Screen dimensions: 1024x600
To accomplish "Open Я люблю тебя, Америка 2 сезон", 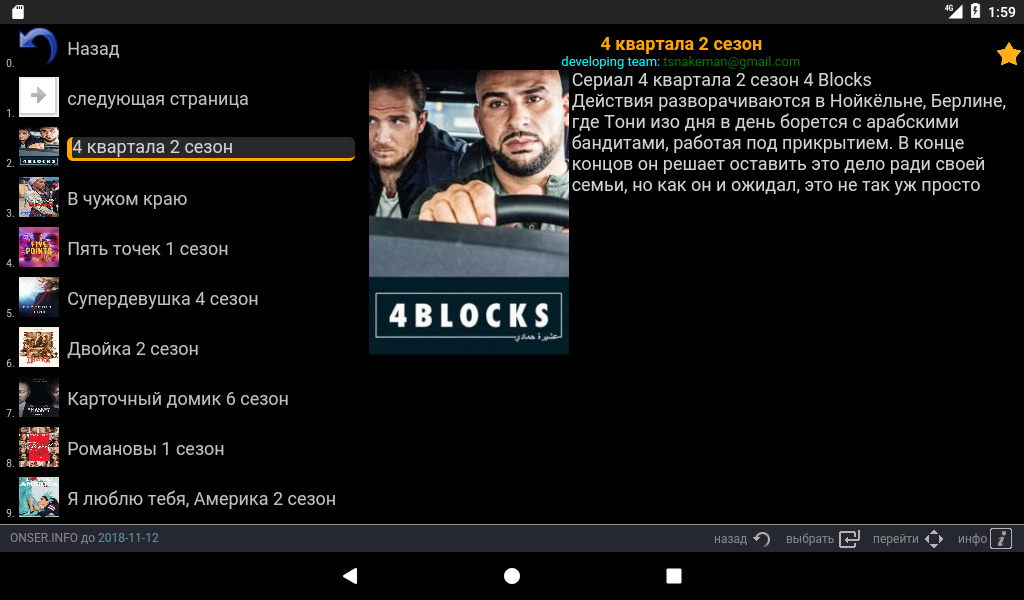I will [x=201, y=499].
